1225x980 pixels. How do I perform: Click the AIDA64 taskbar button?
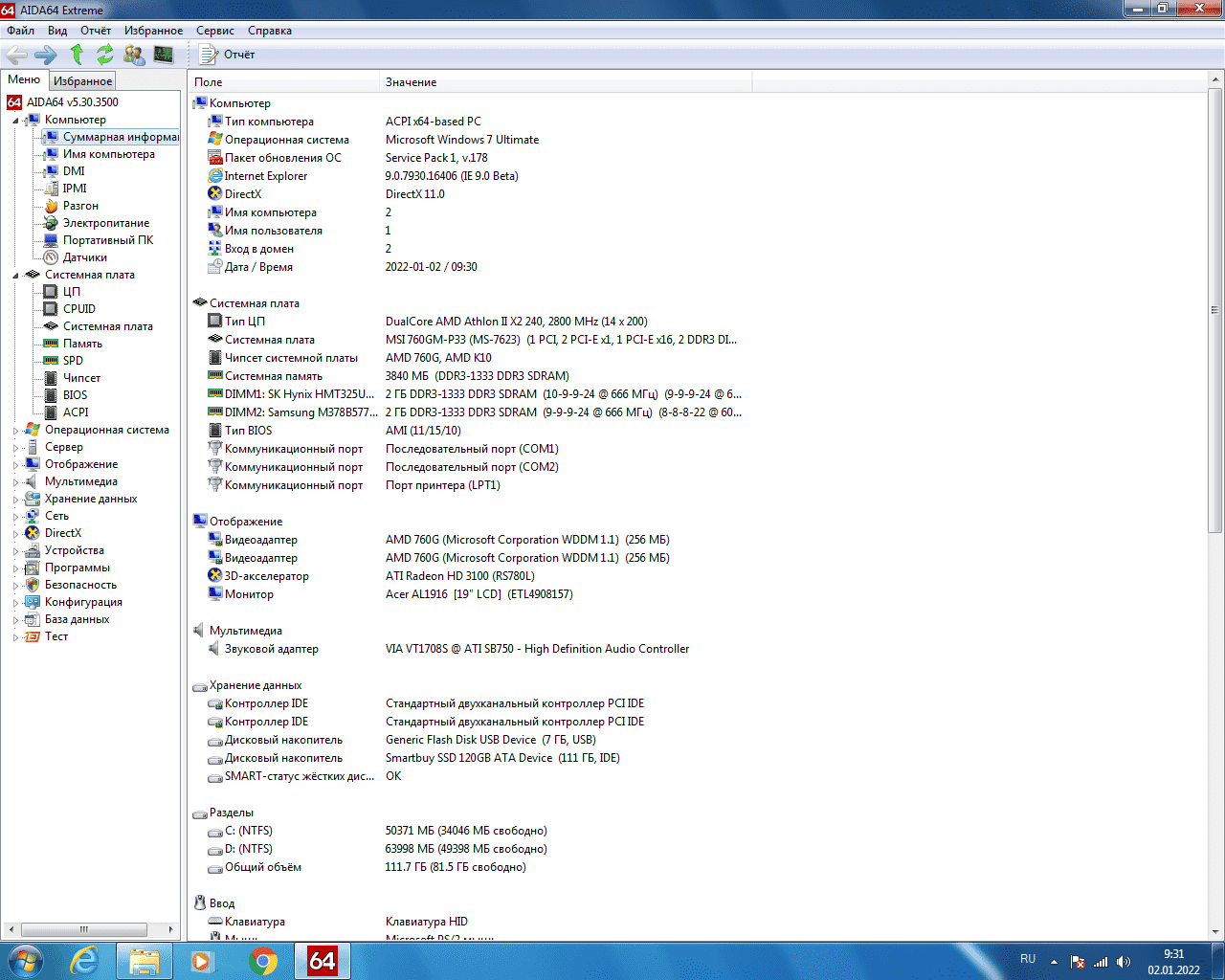[x=323, y=961]
